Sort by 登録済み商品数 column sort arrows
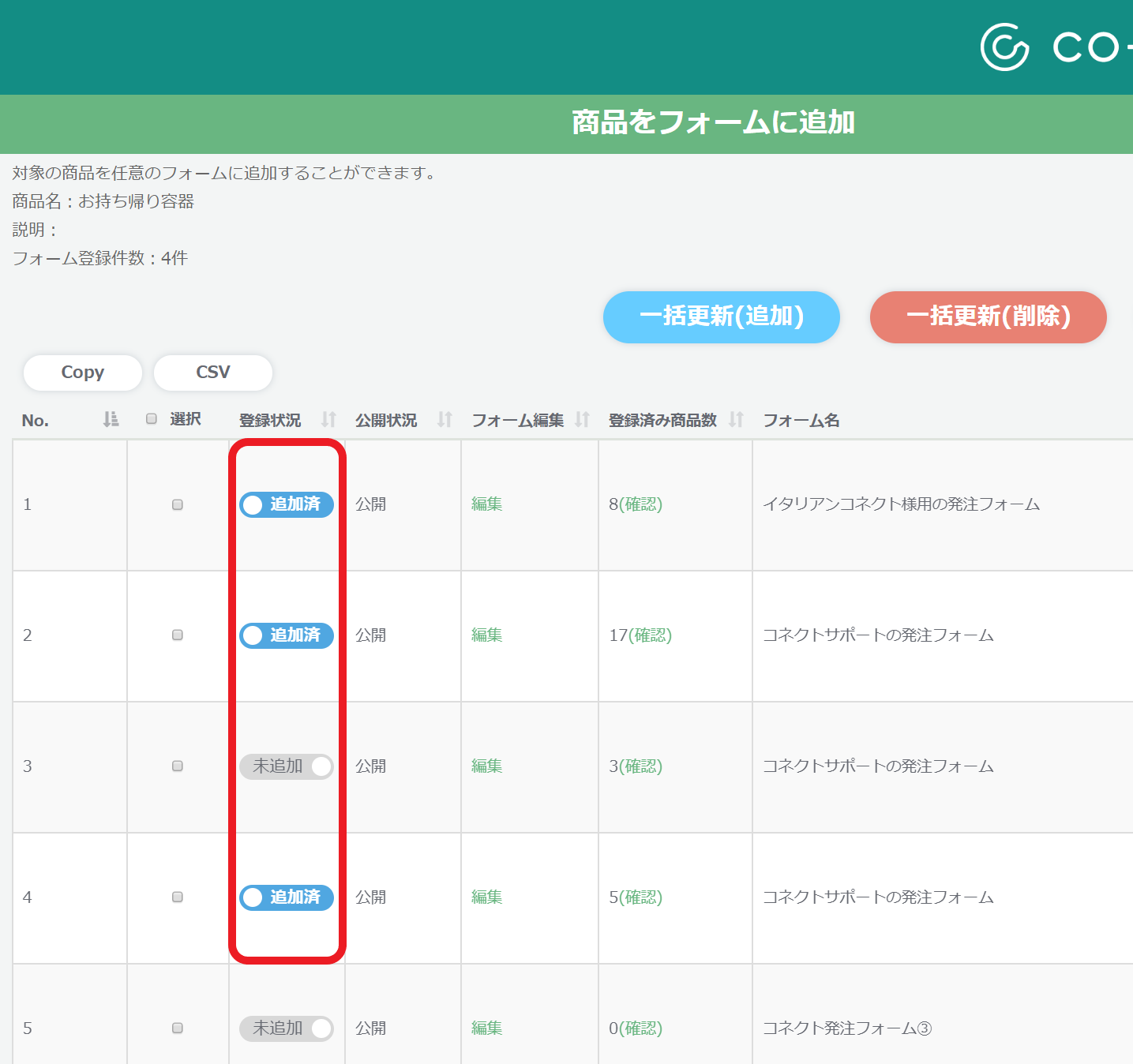This screenshot has width=1133, height=1064. [736, 419]
